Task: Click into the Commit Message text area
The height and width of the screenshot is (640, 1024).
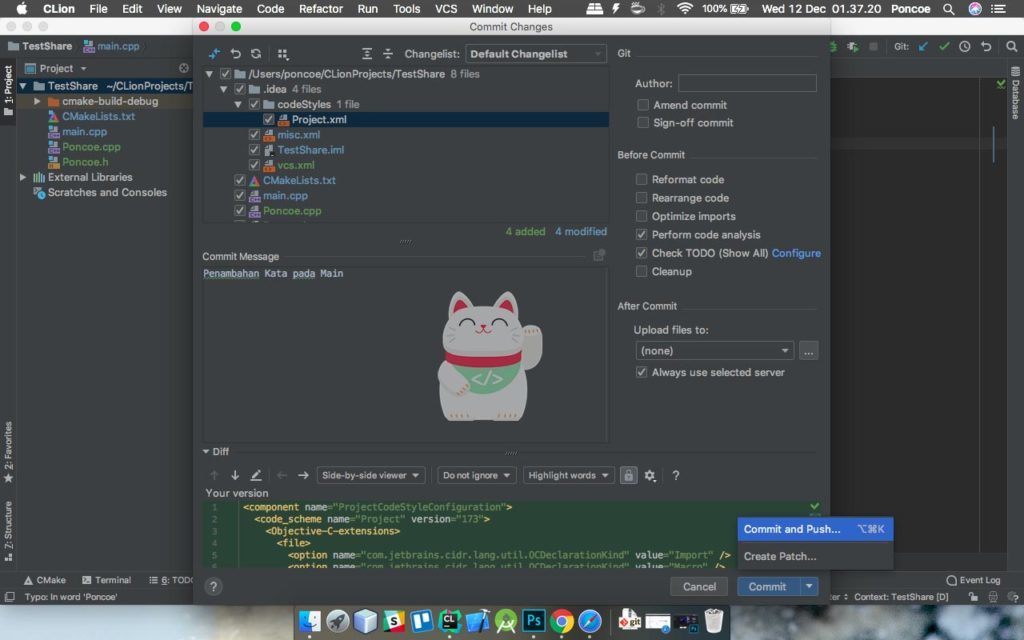Action: [x=405, y=355]
